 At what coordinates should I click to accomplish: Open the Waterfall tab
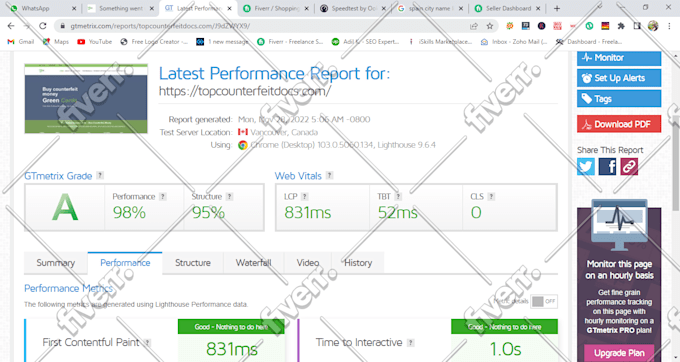point(253,263)
